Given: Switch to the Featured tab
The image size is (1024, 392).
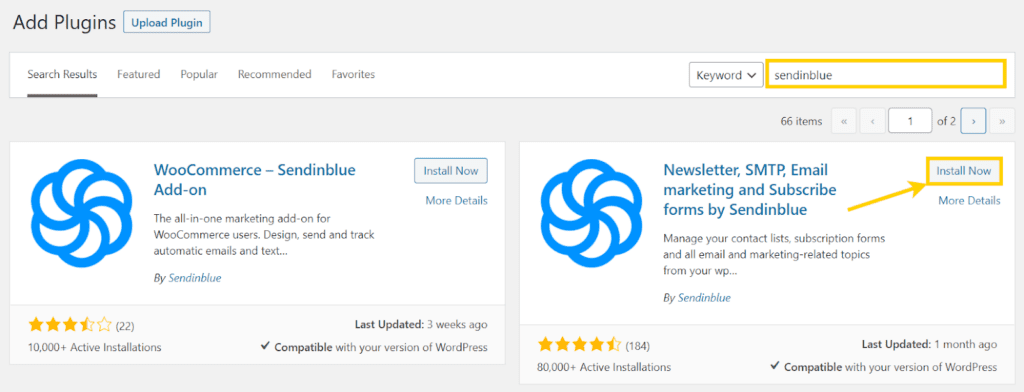Looking at the screenshot, I should pos(138,74).
